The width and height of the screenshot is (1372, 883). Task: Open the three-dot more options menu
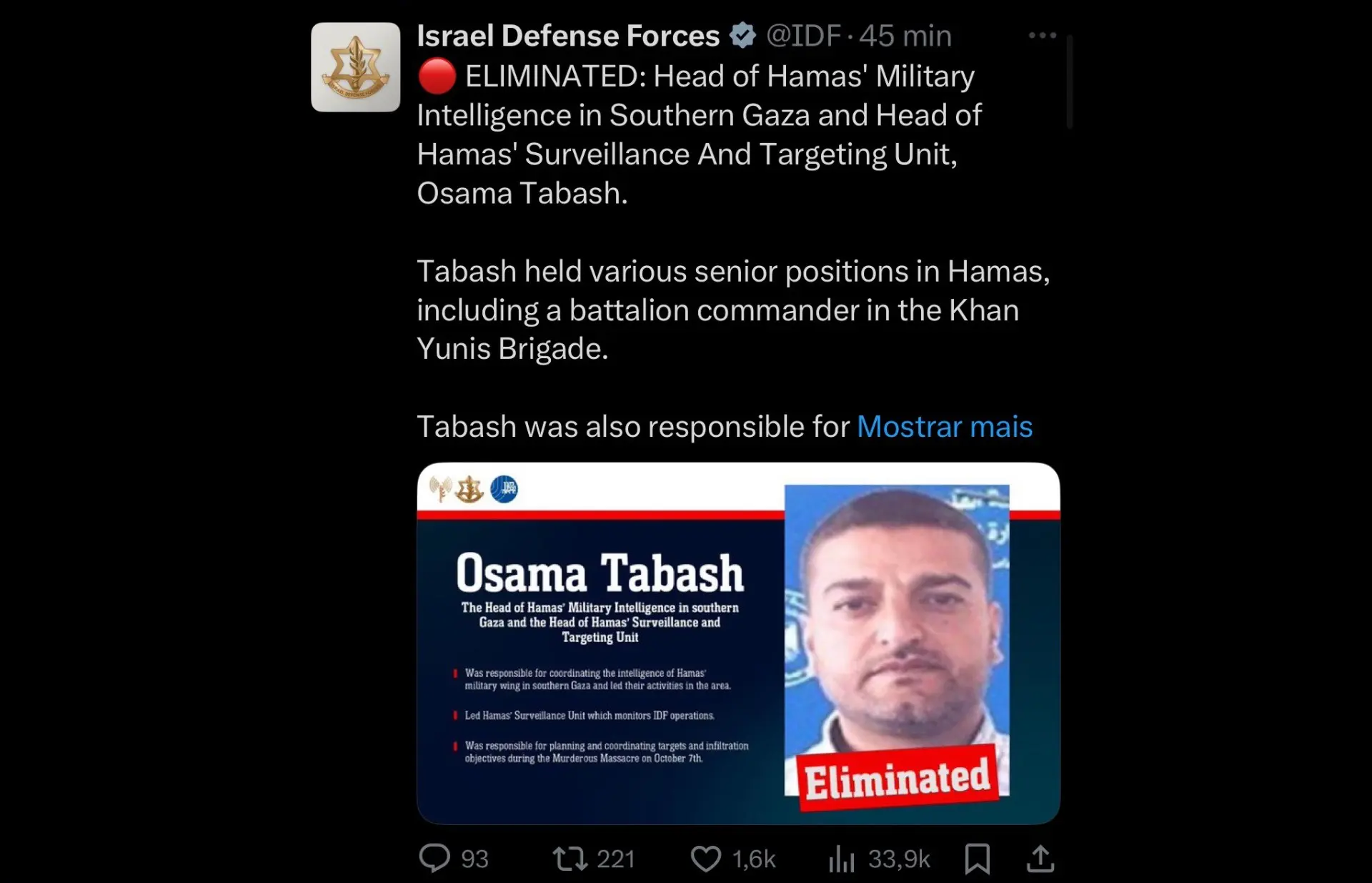[x=1042, y=35]
